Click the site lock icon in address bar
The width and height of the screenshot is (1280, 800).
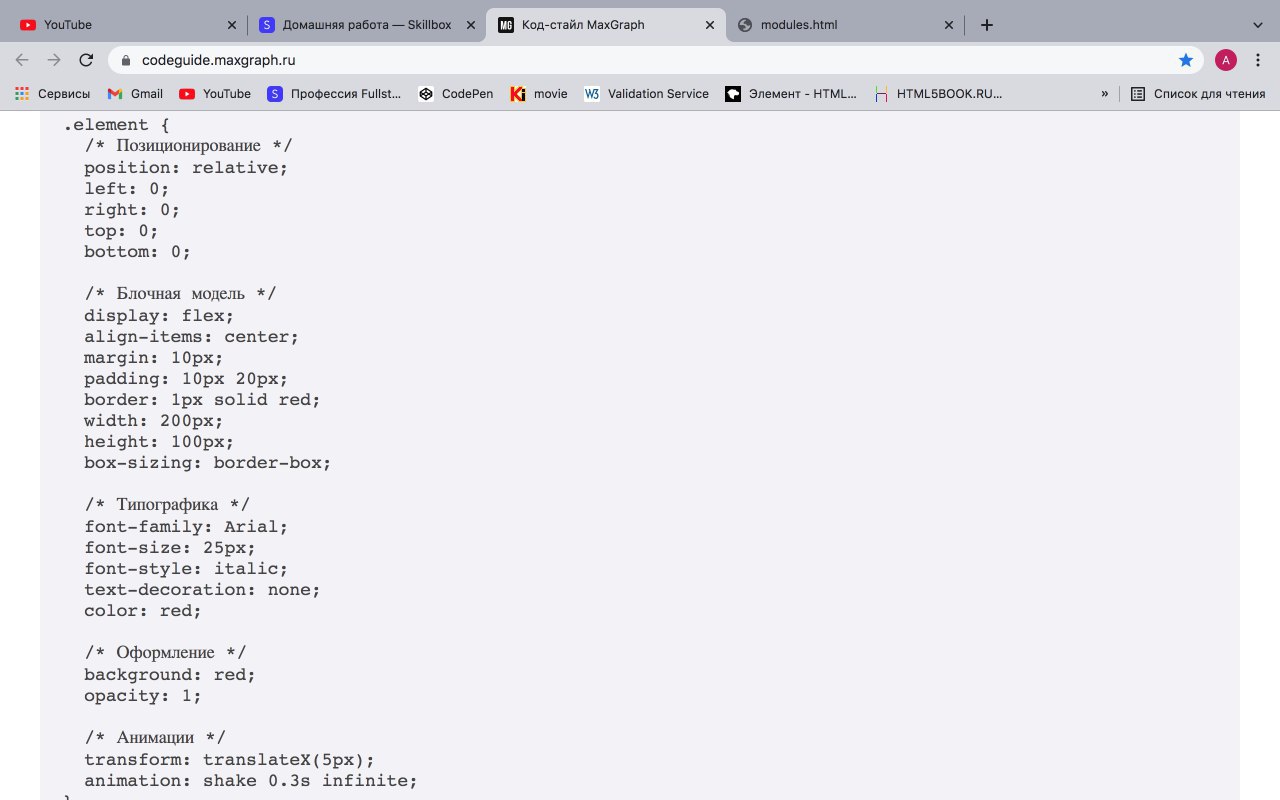pos(125,60)
